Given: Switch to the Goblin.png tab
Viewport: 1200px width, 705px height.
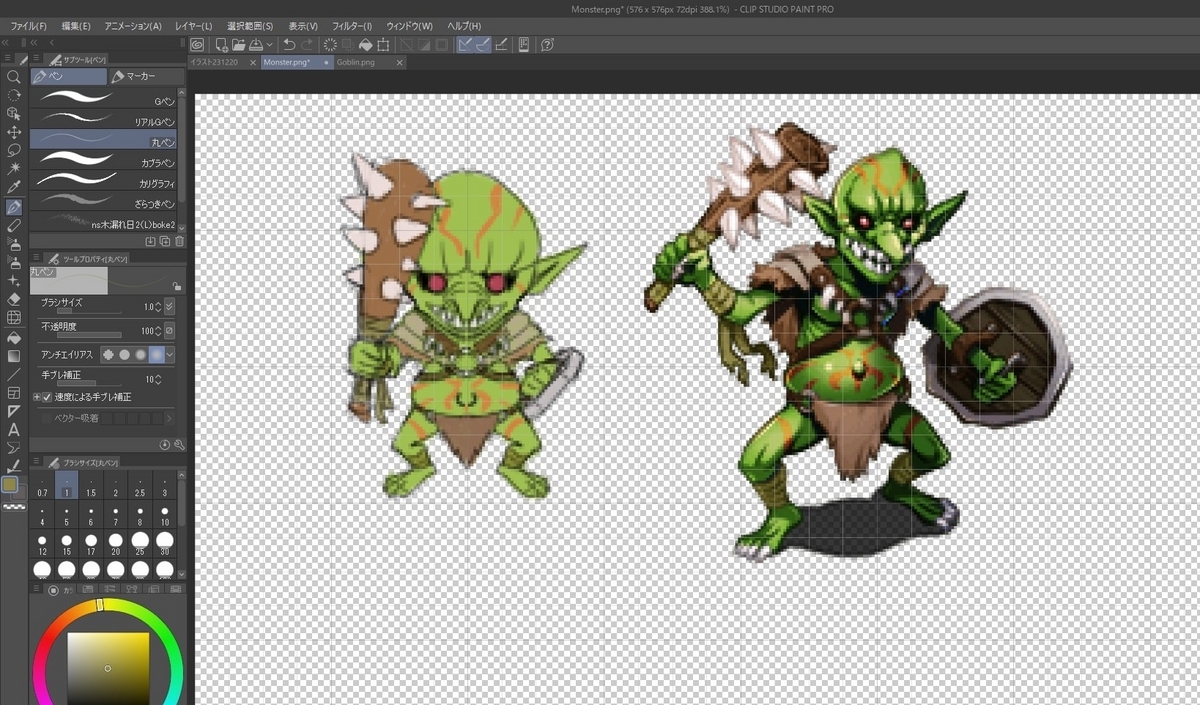Looking at the screenshot, I should tap(355, 62).
